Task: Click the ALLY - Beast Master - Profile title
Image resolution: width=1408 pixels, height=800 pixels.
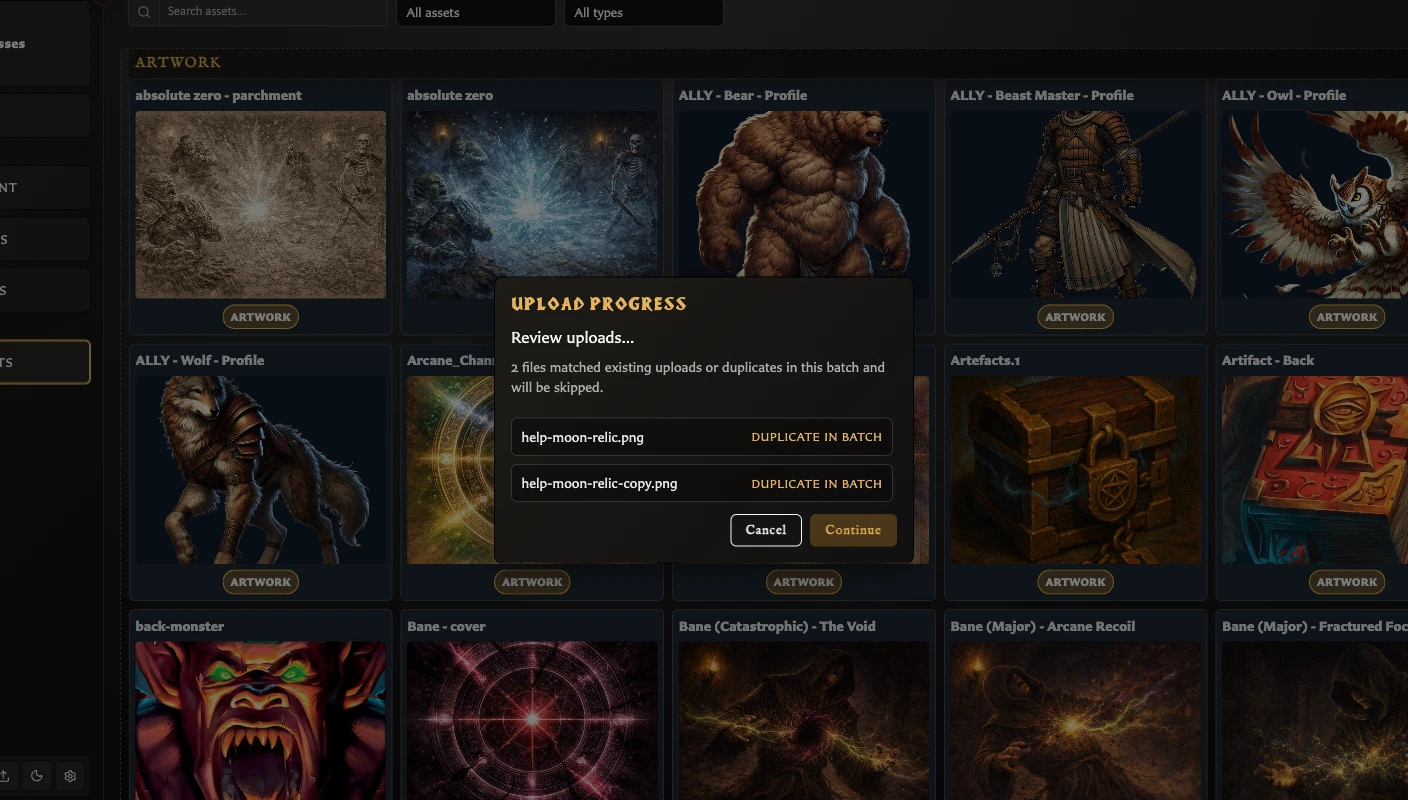Action: point(1042,96)
